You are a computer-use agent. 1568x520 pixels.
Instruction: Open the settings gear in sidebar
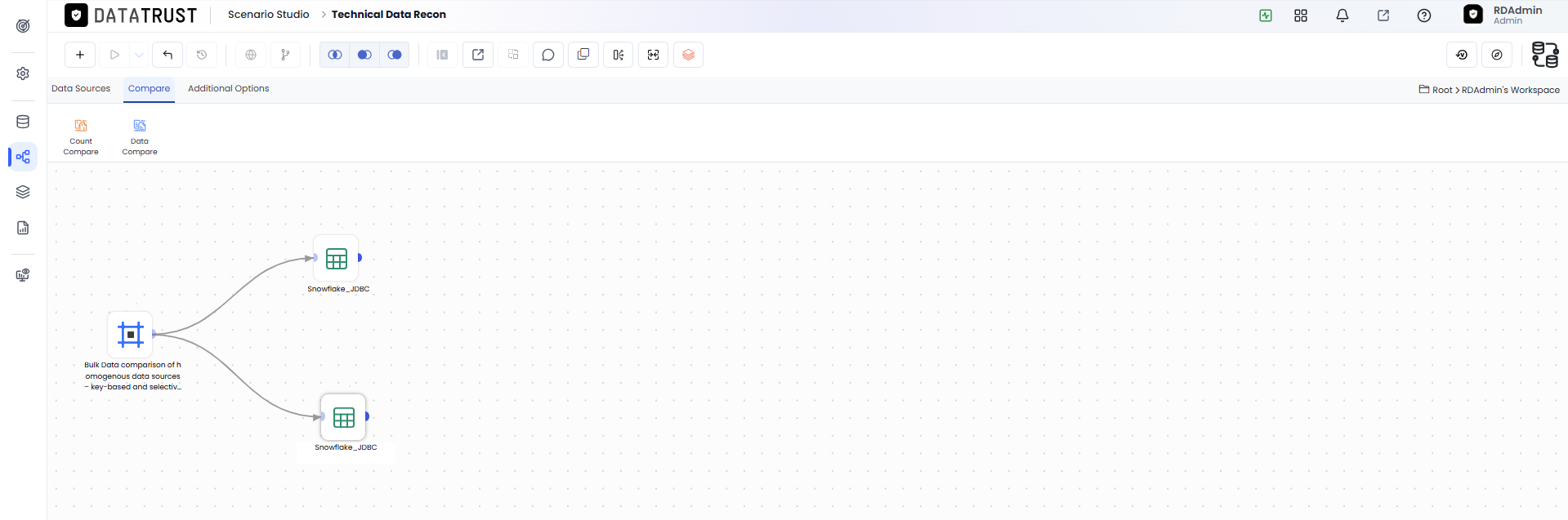point(23,73)
